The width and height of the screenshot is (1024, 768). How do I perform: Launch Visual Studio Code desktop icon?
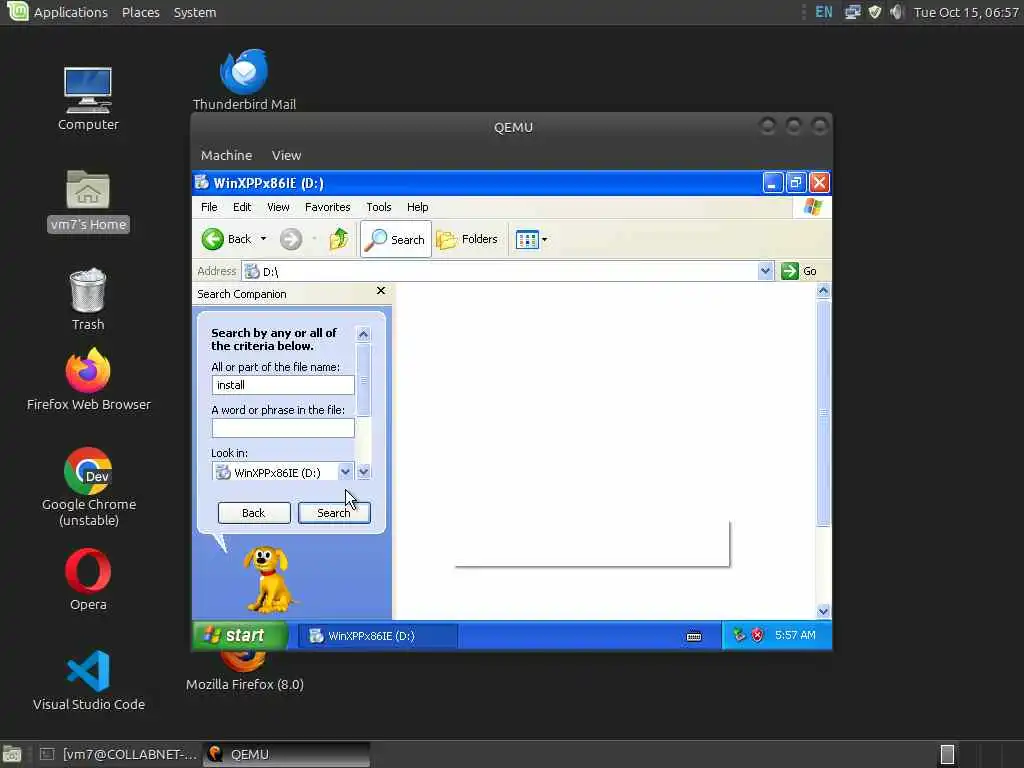point(88,679)
